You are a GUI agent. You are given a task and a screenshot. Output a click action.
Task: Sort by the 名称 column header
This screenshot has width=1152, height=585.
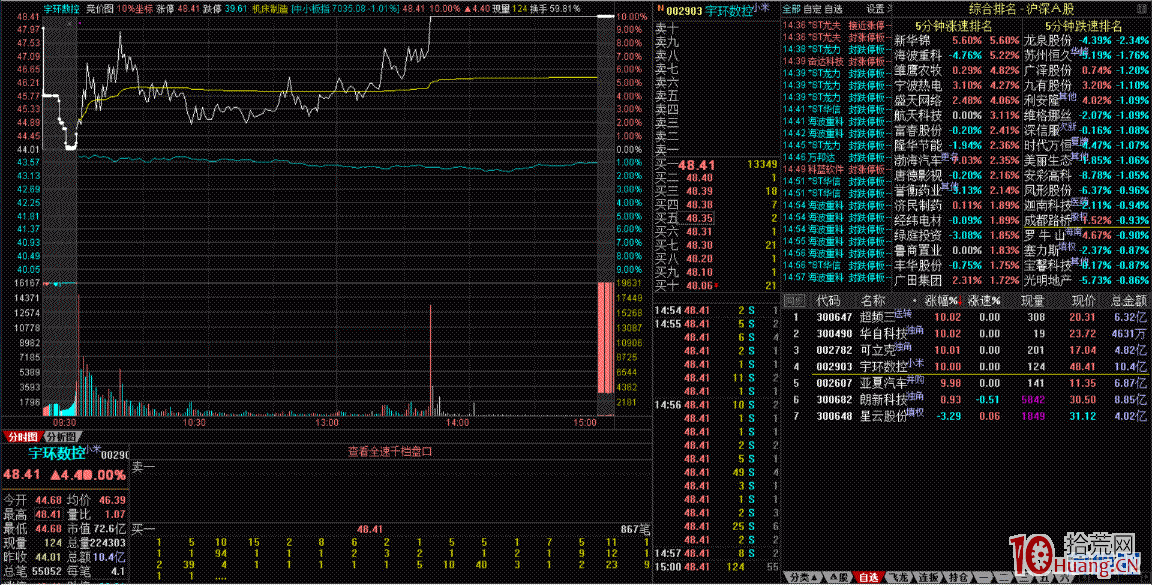point(874,301)
